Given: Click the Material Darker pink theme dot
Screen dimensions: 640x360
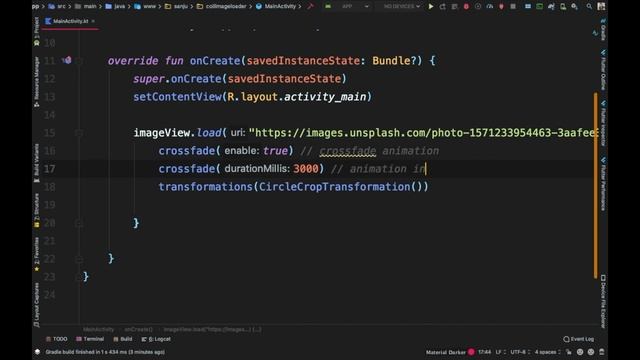Looking at the screenshot, I should coord(471,352).
